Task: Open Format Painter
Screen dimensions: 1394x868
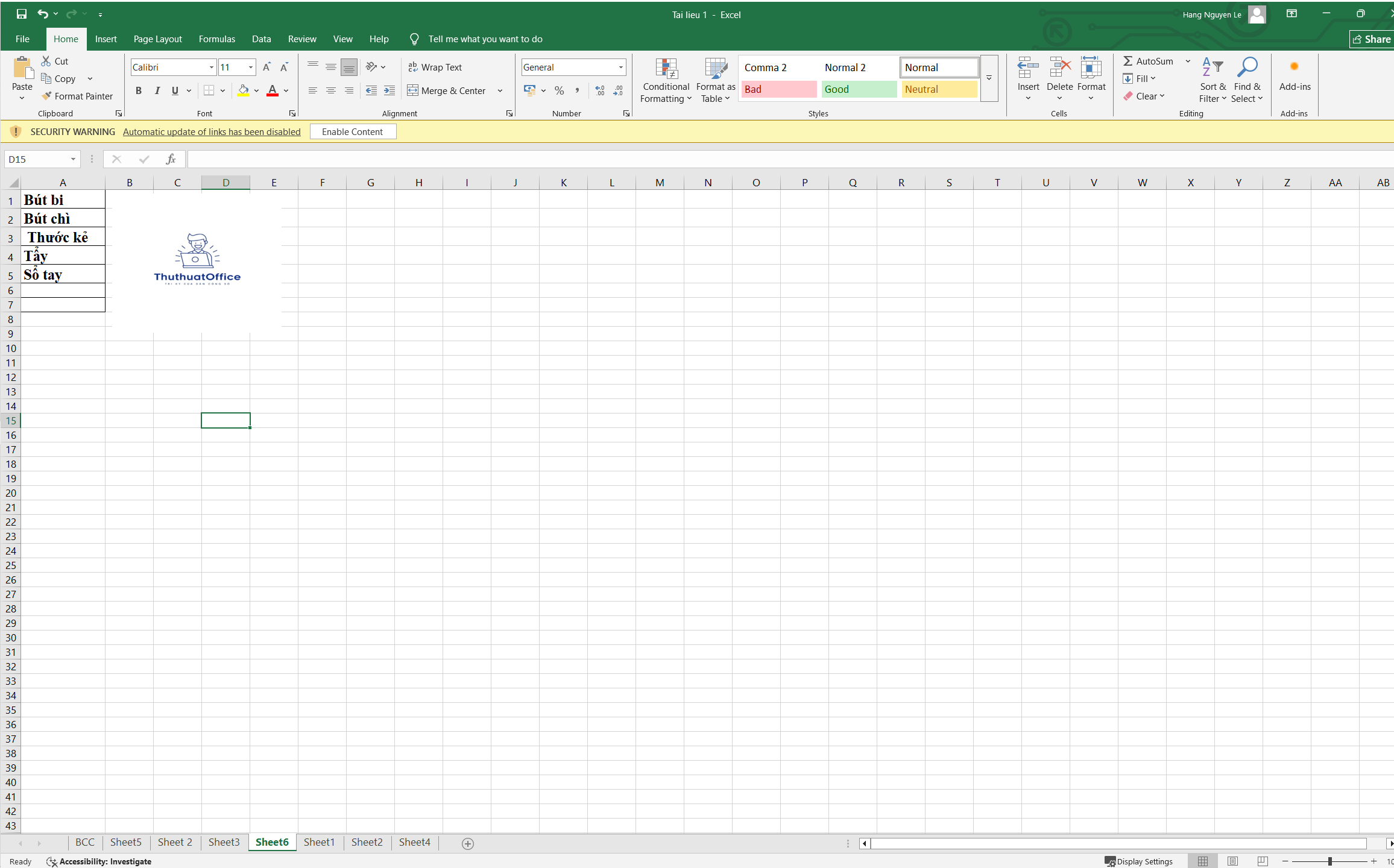Action: (77, 96)
